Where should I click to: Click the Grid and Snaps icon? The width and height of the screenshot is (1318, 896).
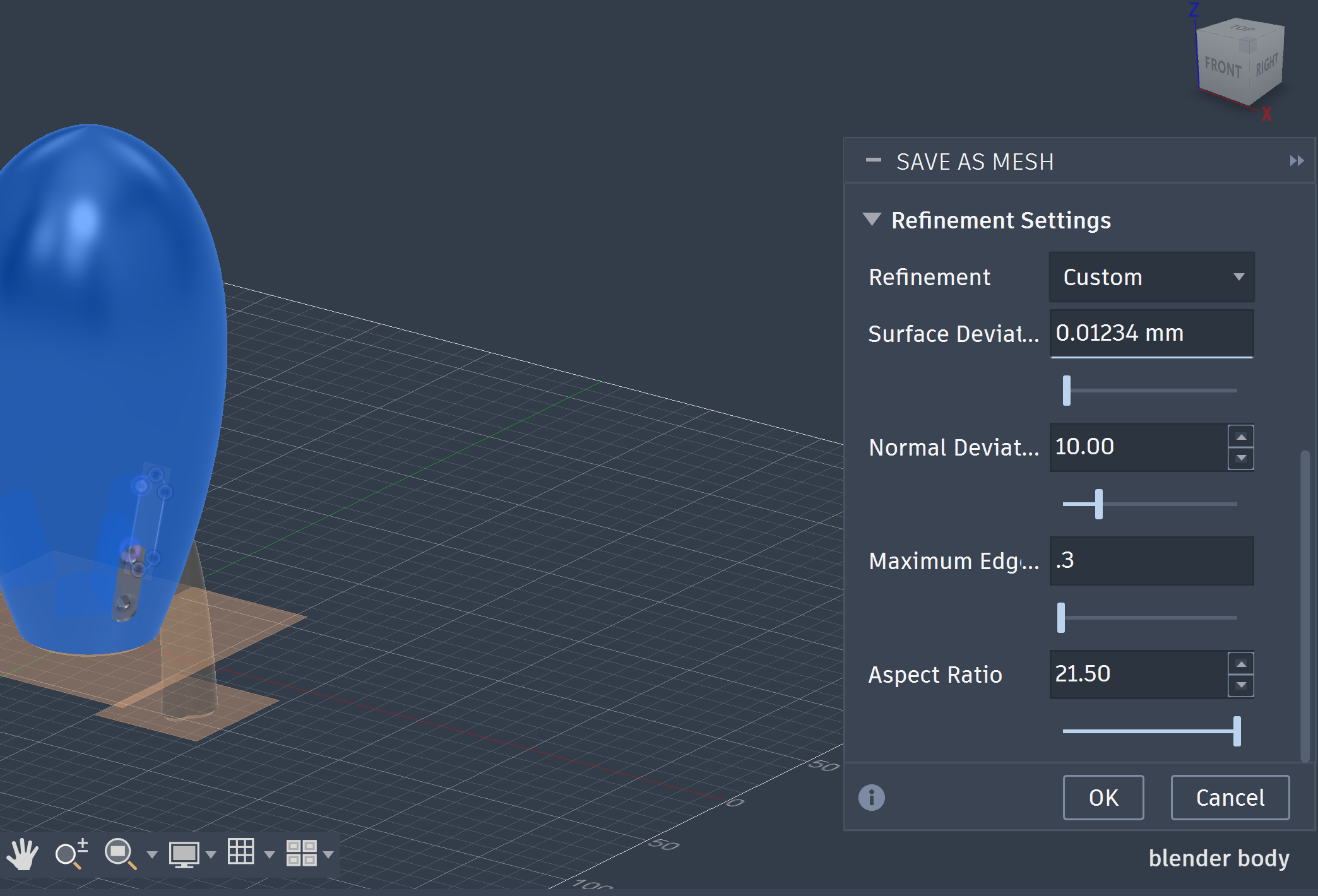click(241, 851)
